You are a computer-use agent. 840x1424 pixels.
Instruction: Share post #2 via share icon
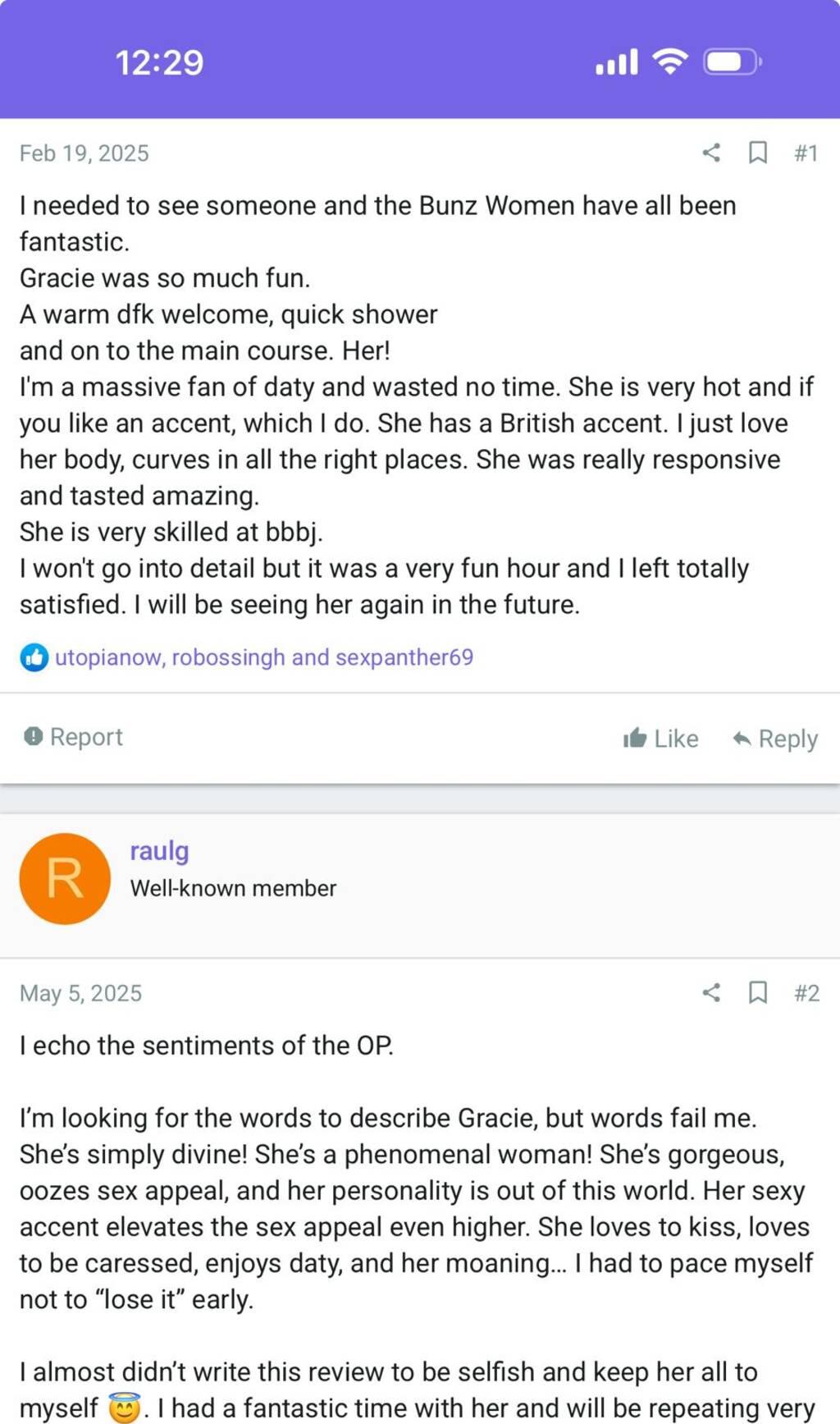(711, 992)
